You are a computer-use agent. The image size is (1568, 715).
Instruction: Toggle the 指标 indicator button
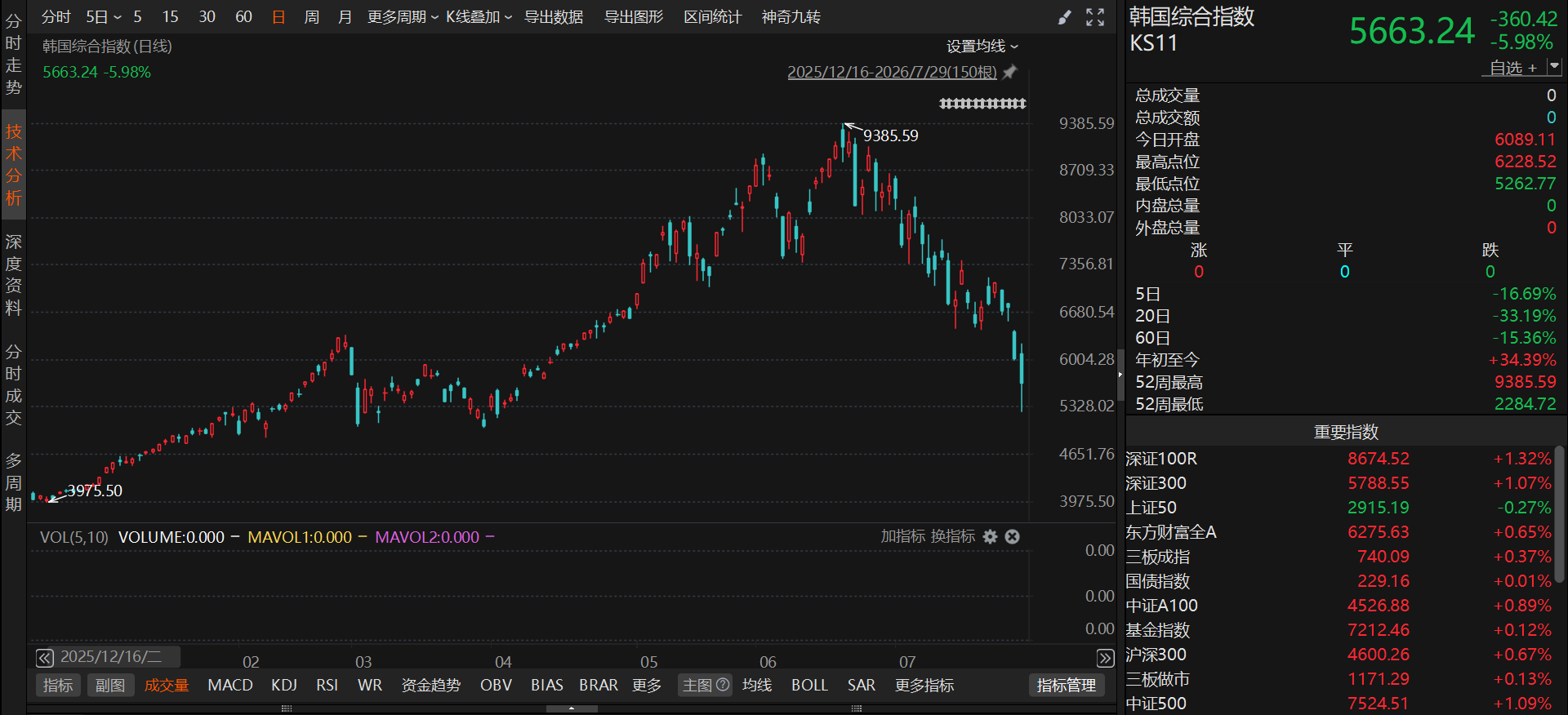point(58,685)
